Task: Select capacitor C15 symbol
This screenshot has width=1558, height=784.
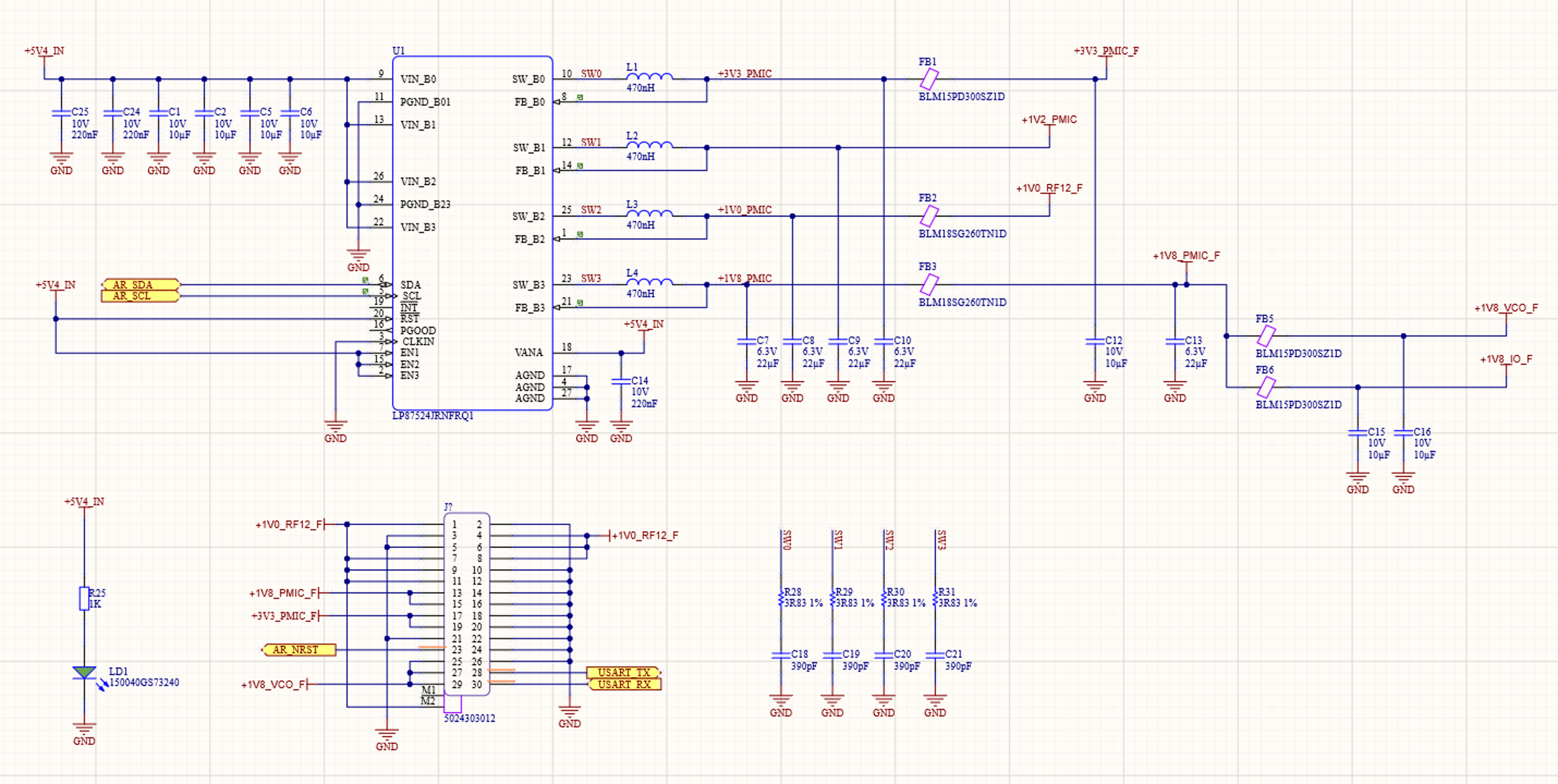Action: (1358, 433)
